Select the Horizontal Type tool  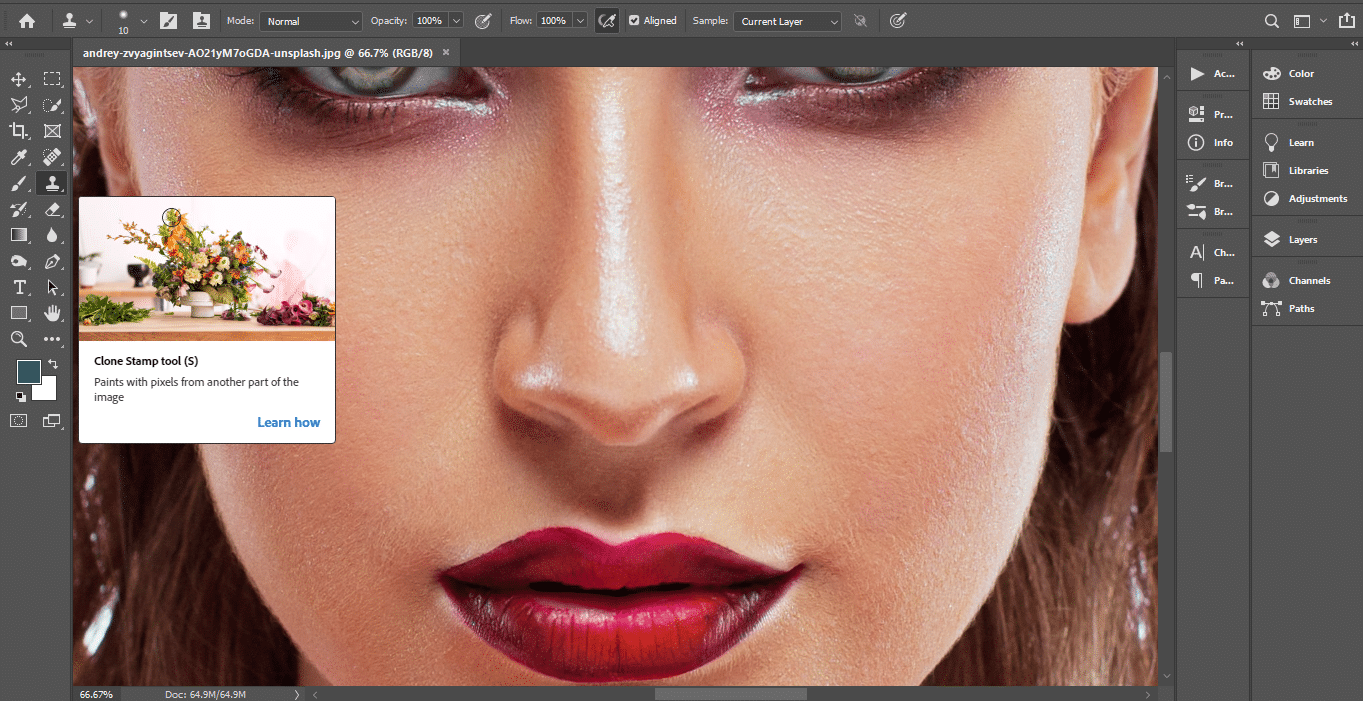pos(18,287)
